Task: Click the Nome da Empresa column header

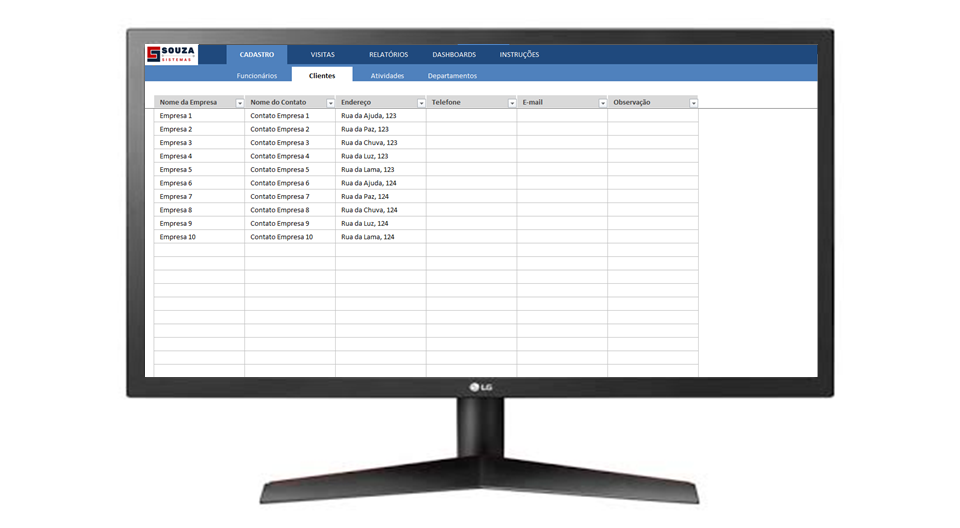Action: [199, 102]
